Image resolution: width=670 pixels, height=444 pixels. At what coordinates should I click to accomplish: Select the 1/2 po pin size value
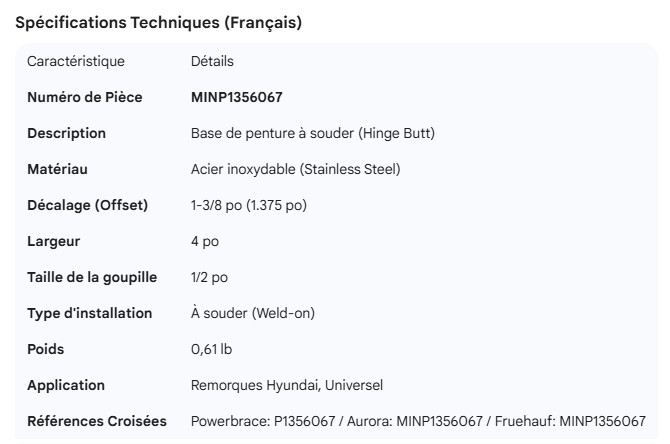[x=209, y=278]
